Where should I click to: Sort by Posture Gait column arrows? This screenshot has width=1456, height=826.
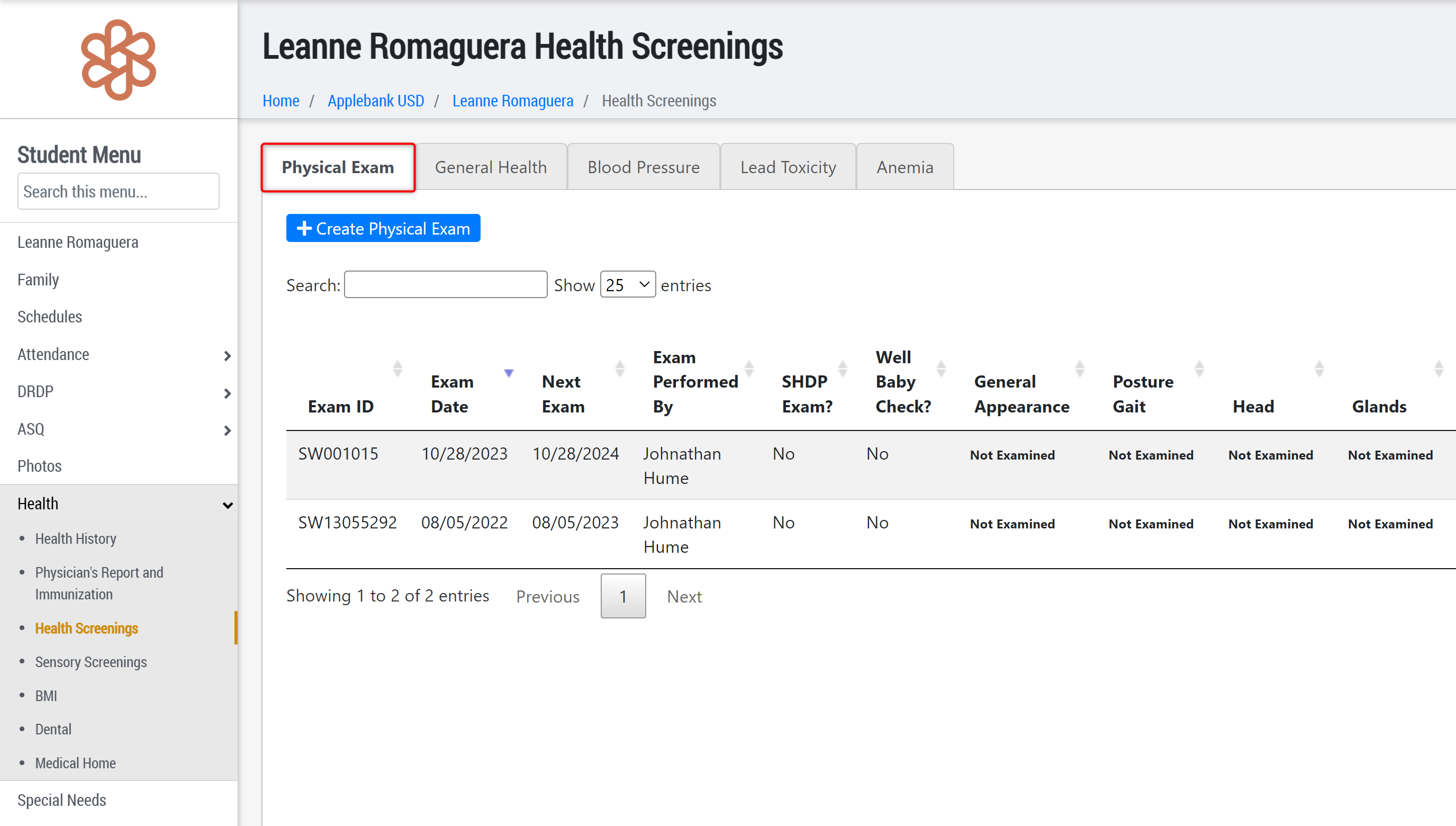point(1199,369)
